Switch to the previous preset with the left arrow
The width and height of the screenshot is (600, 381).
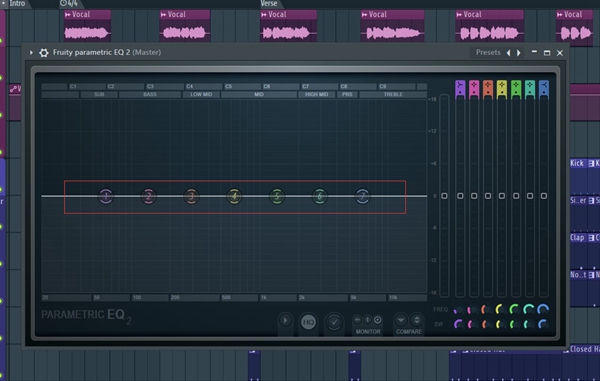click(509, 53)
